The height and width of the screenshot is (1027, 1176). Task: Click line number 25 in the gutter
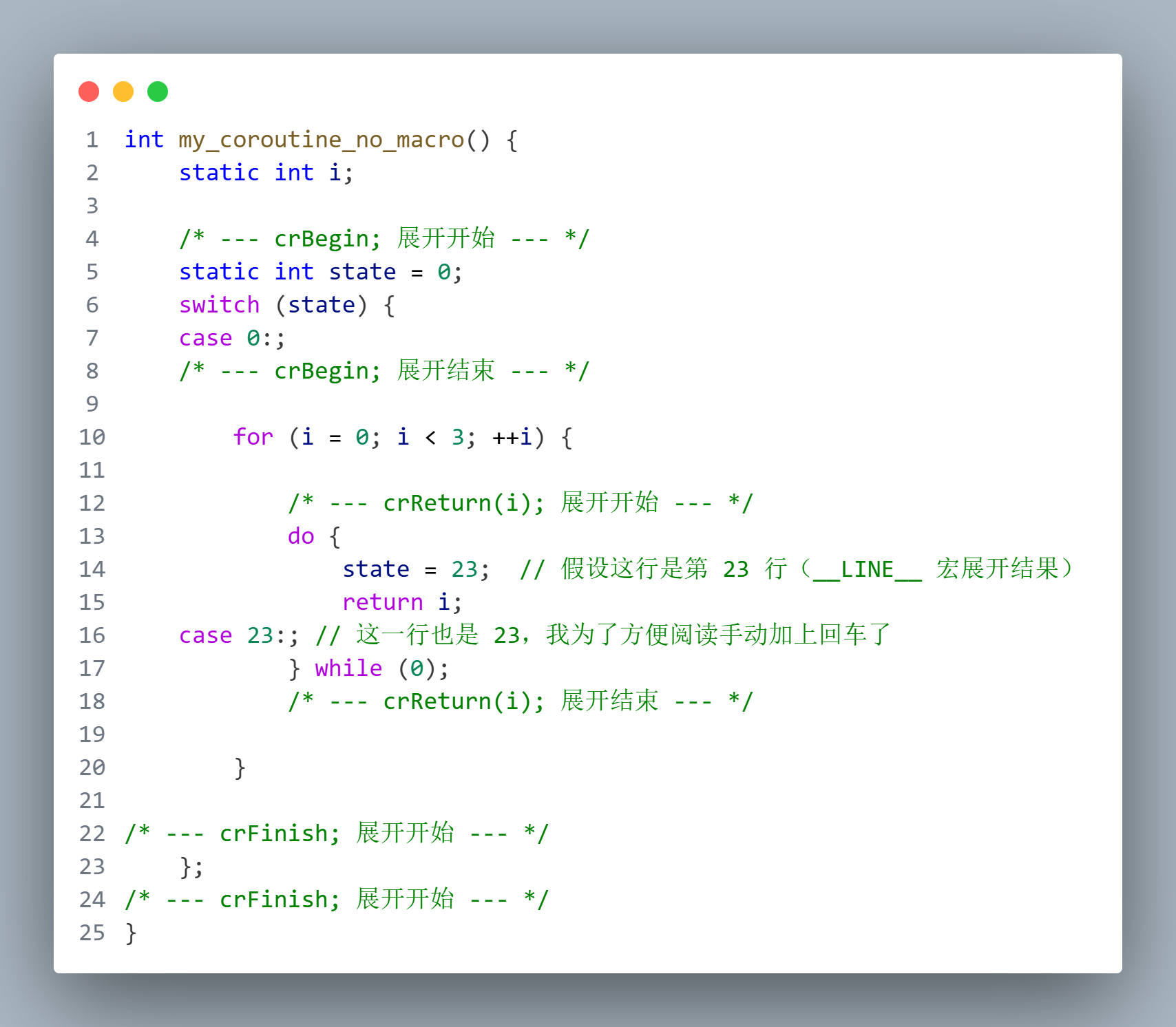click(x=92, y=933)
